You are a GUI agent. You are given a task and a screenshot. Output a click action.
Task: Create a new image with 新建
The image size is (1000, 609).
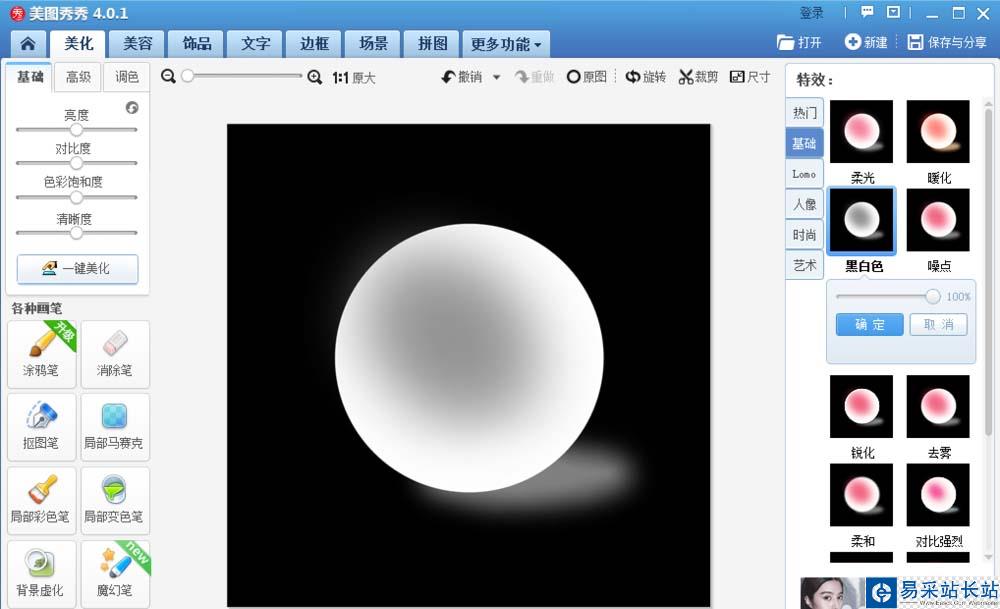866,42
